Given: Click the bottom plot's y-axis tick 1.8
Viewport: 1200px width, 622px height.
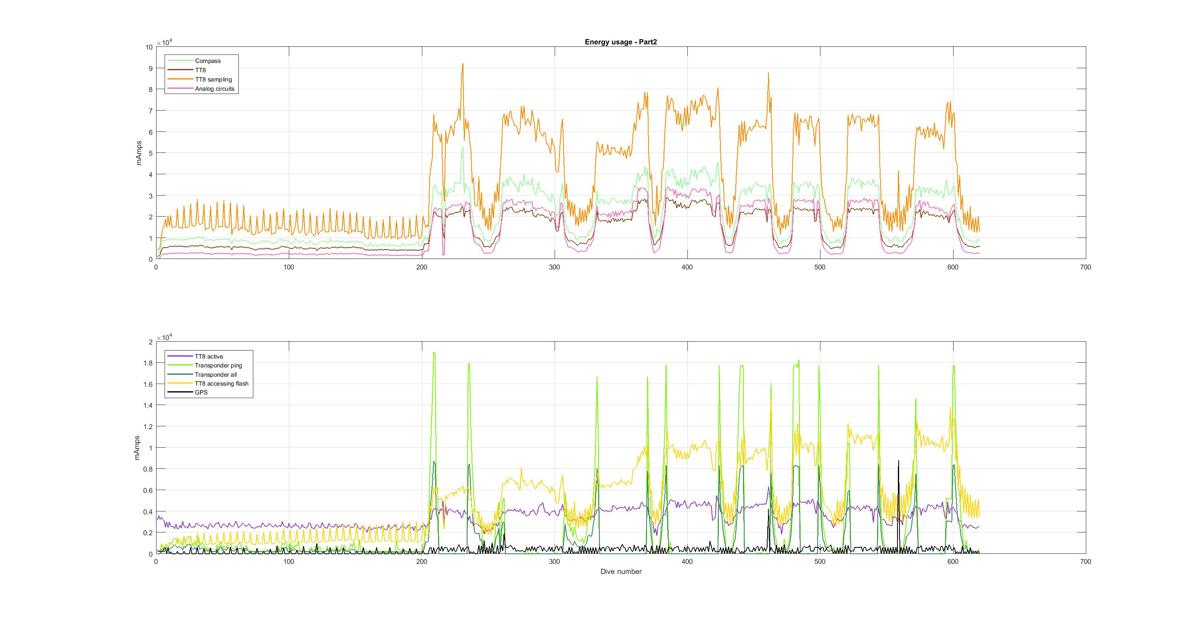Looking at the screenshot, I should pyautogui.click(x=148, y=363).
